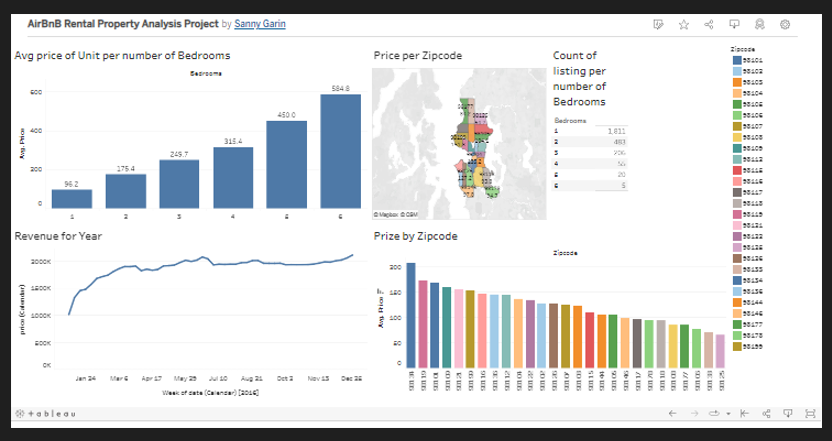The height and width of the screenshot is (441, 832).
Task: Open settings with the gear icon
Action: pos(786,24)
